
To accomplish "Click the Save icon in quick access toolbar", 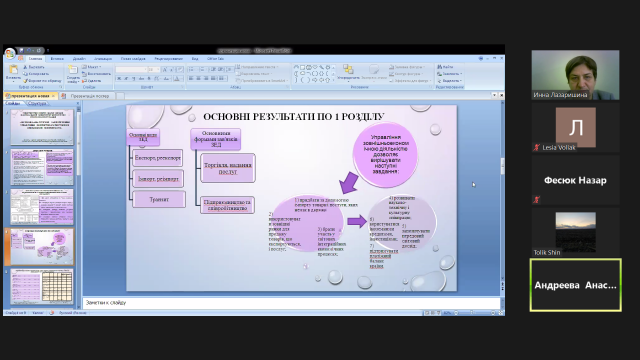I will 21,51.
